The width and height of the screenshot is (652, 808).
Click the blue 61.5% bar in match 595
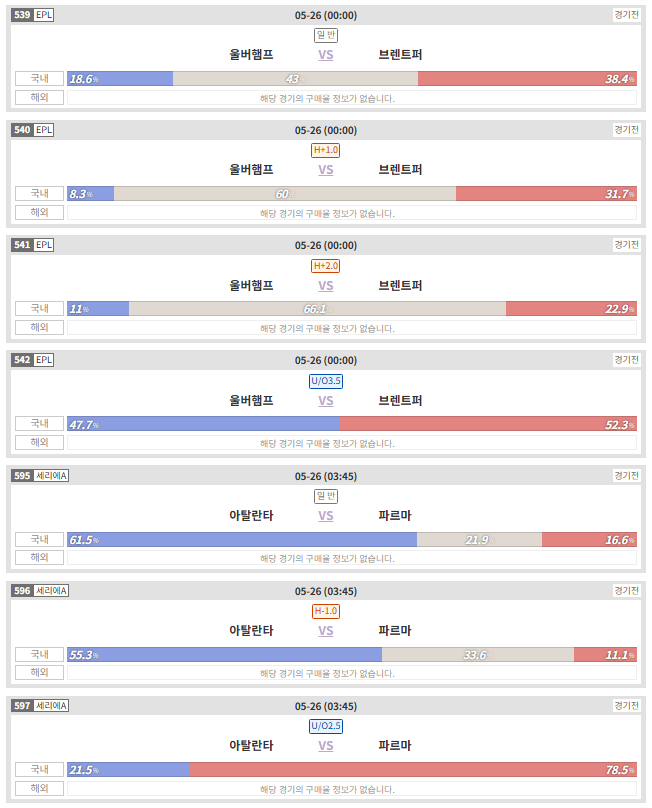[x=242, y=540]
